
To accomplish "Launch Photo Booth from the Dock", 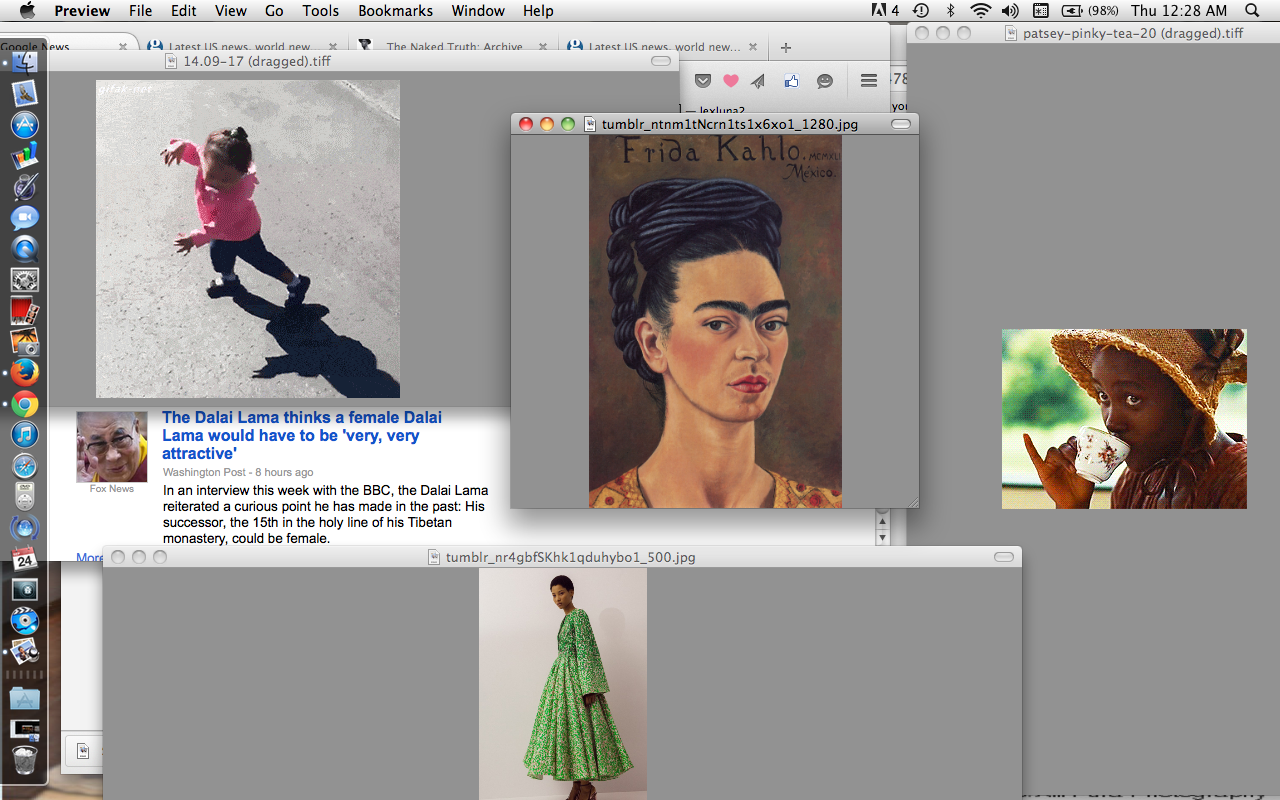I will 25,311.
